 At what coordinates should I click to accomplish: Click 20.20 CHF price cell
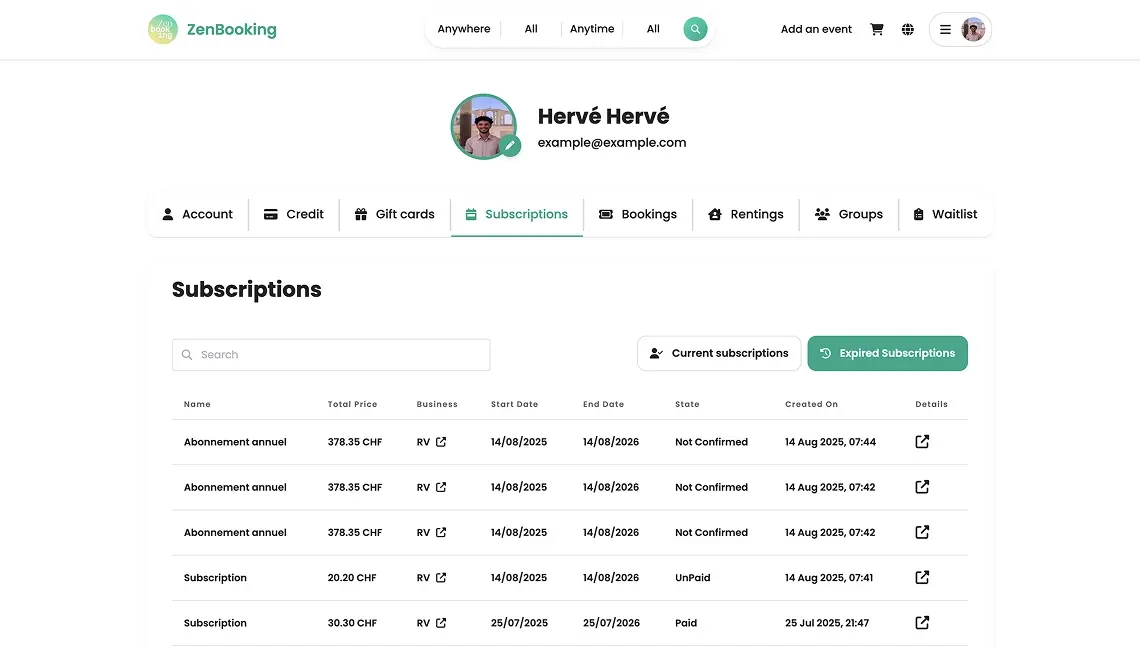352,577
